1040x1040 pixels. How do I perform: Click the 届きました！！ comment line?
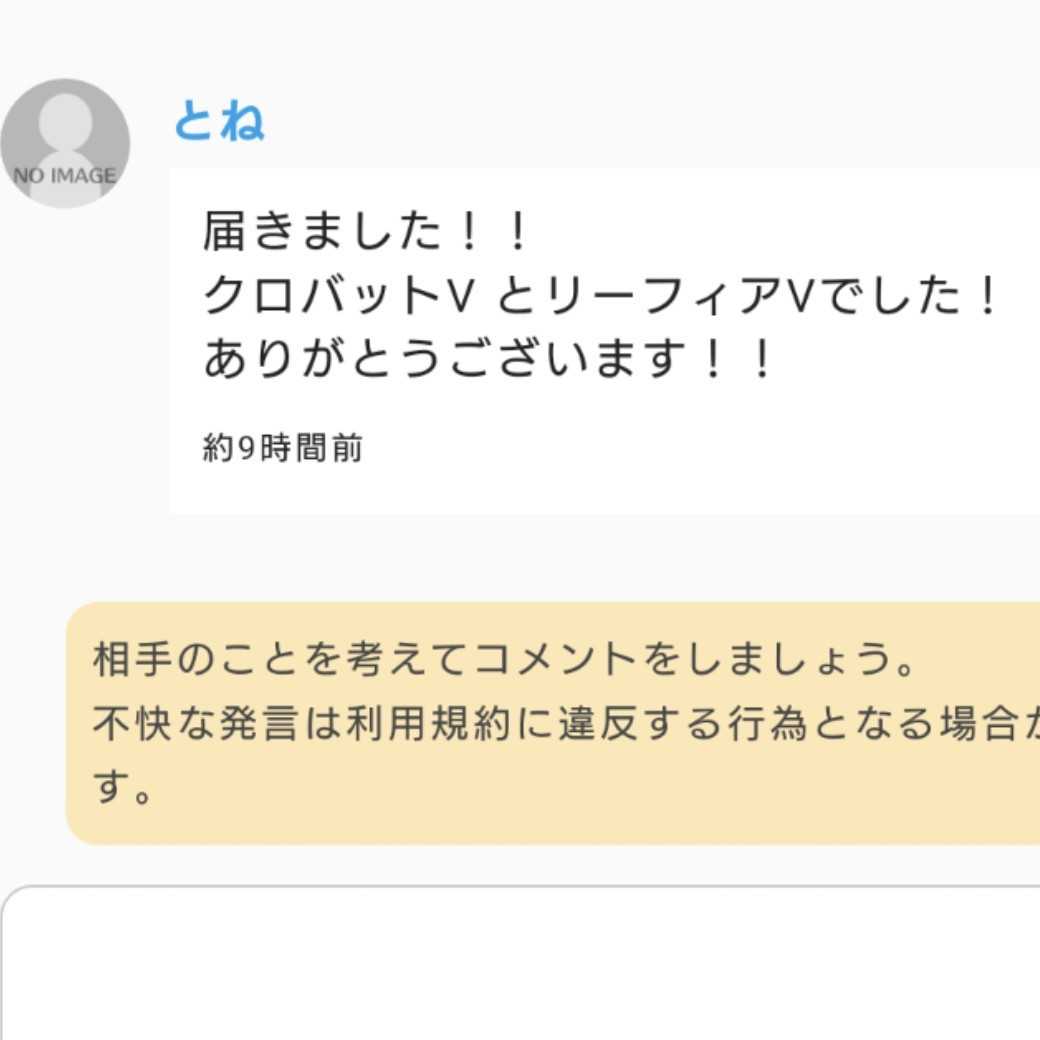coord(365,232)
